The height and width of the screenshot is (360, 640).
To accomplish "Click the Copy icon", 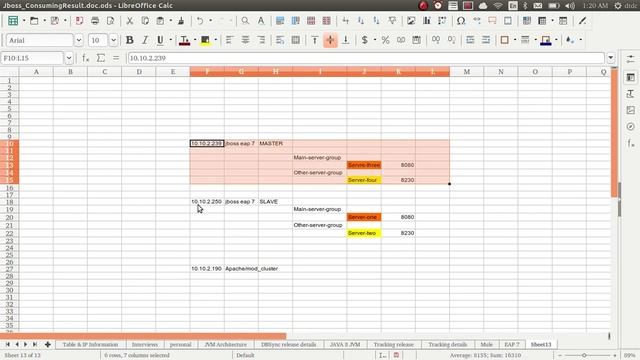I will (145, 20).
